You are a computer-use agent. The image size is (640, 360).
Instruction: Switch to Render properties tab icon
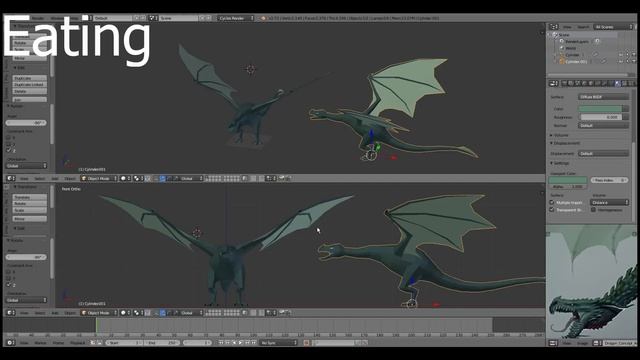click(x=564, y=83)
